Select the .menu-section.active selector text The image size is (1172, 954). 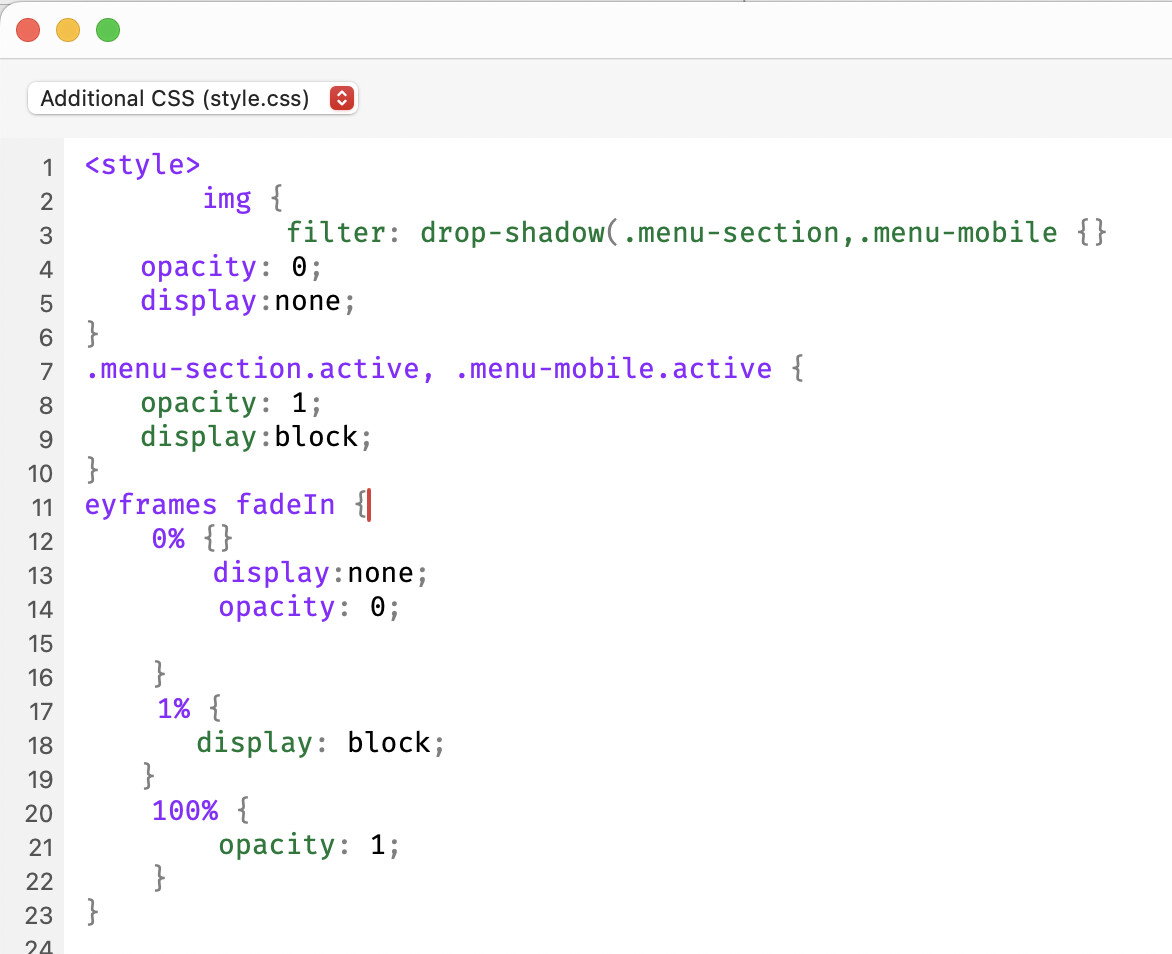253,369
